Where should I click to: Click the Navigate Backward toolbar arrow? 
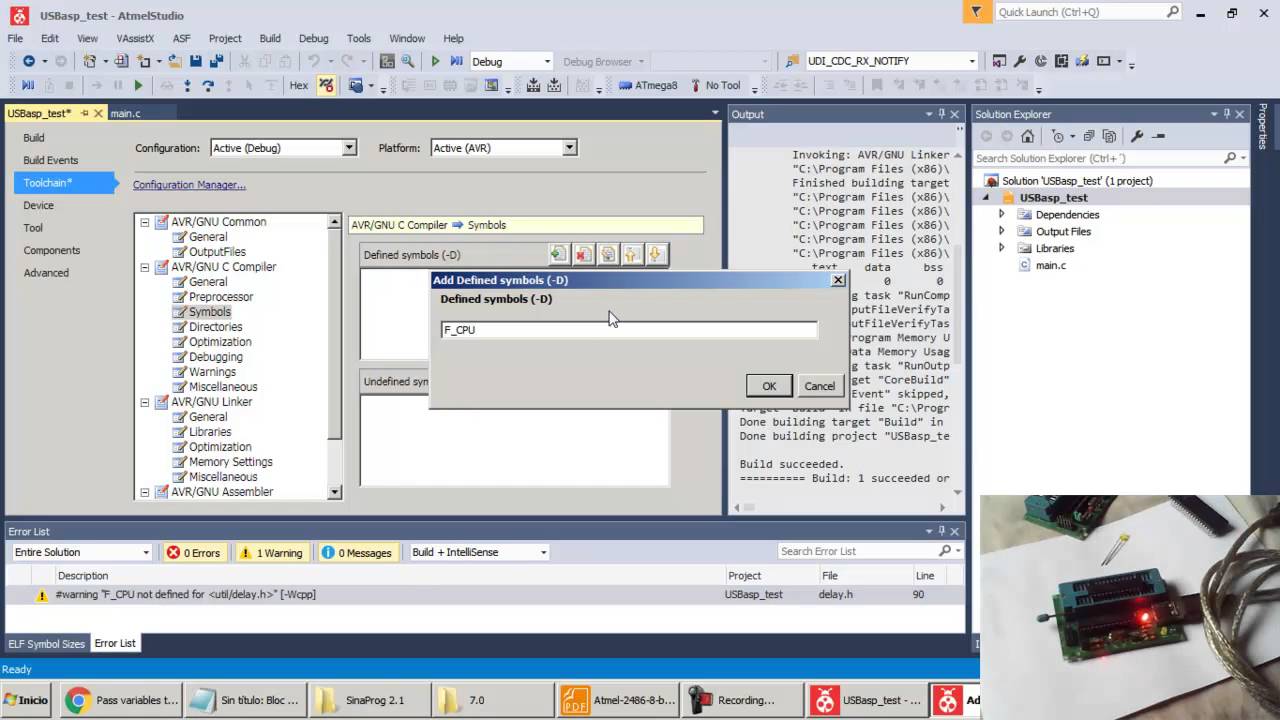(x=29, y=61)
